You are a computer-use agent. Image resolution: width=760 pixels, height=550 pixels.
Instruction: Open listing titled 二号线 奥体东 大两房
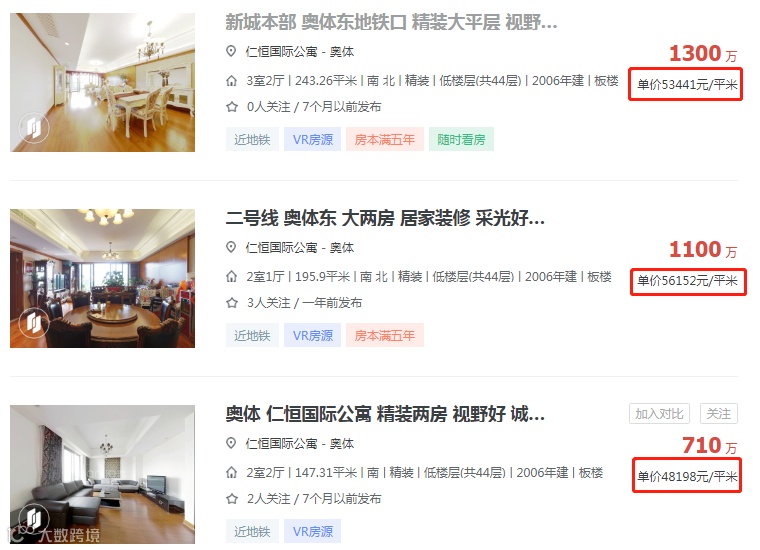coord(385,218)
